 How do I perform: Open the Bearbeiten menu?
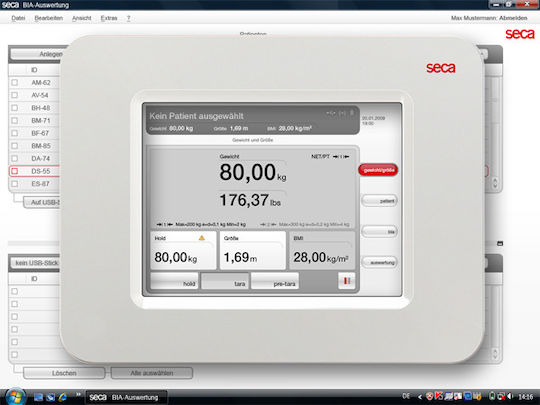(x=49, y=18)
